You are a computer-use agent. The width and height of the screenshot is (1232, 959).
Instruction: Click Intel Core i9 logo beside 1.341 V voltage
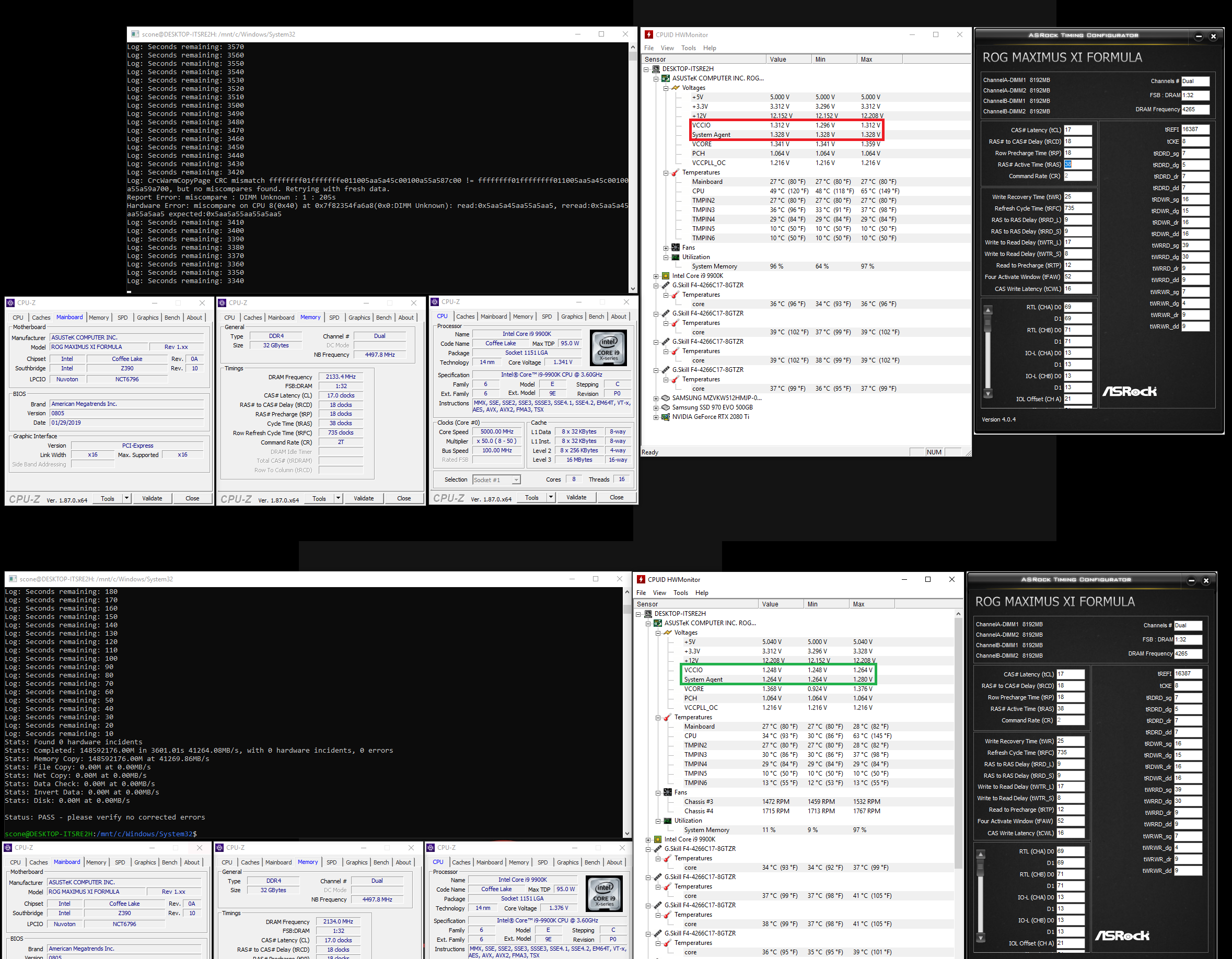coord(608,348)
